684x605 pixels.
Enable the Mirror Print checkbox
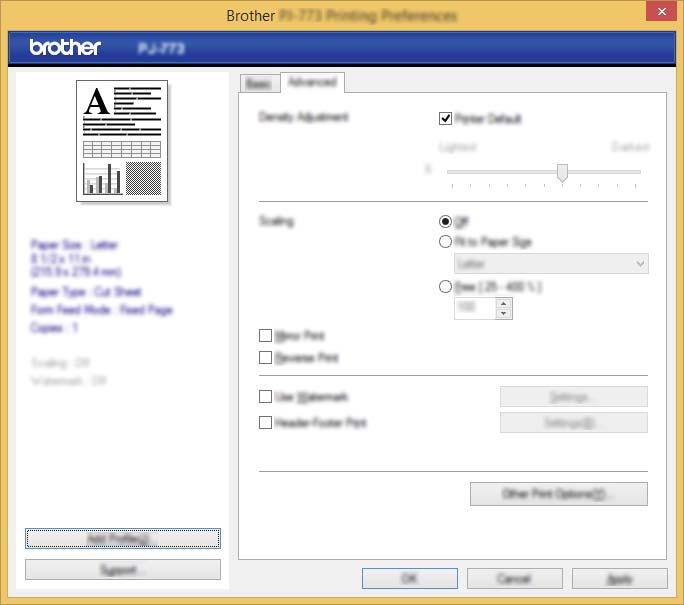click(265, 335)
